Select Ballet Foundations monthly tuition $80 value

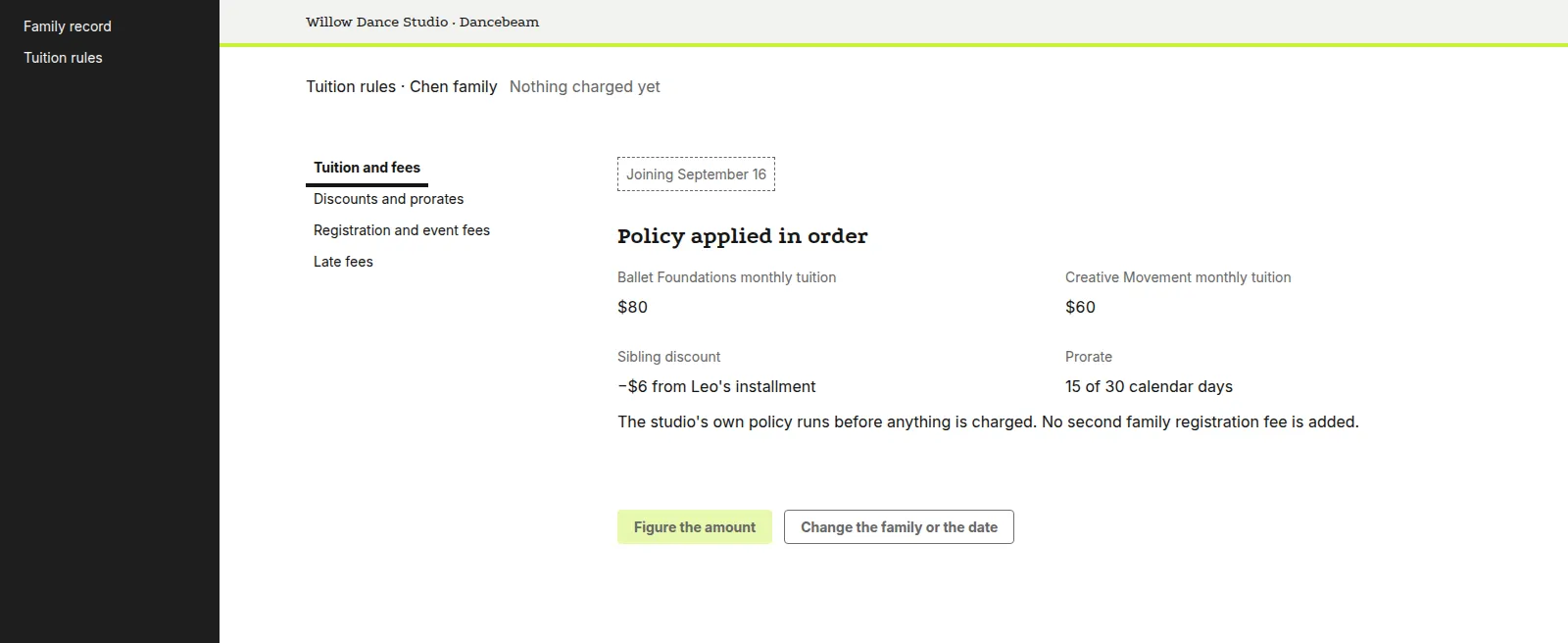coord(632,307)
